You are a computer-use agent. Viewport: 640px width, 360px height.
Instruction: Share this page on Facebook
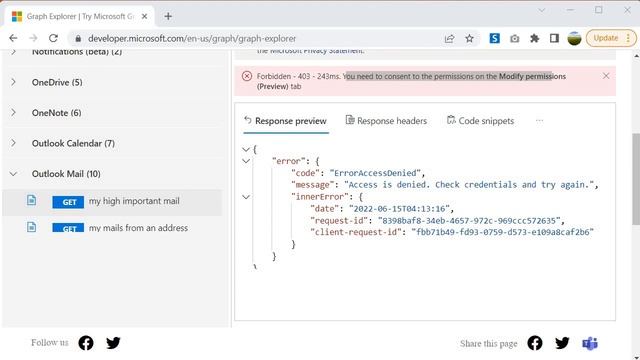535,343
